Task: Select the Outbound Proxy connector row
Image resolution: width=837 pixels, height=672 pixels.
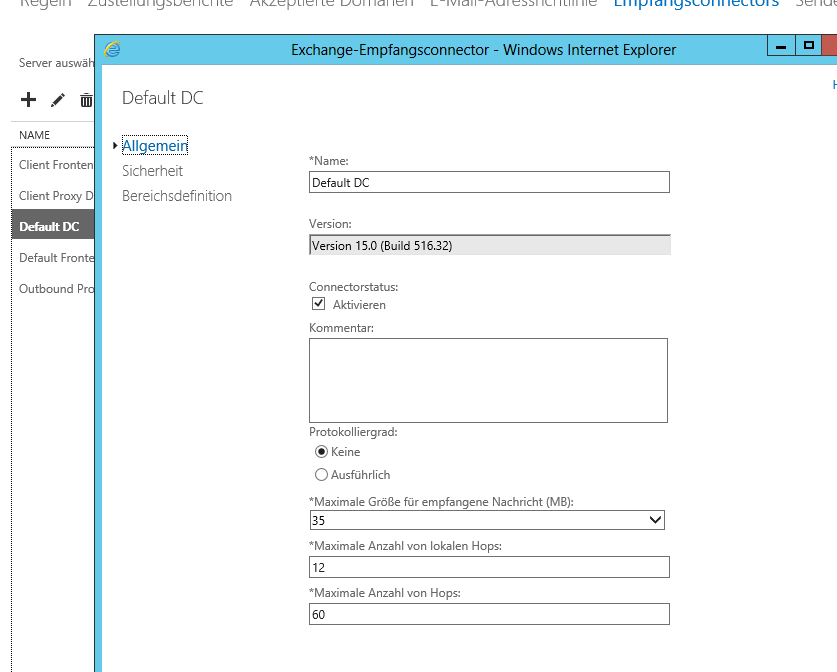Action: click(x=53, y=289)
